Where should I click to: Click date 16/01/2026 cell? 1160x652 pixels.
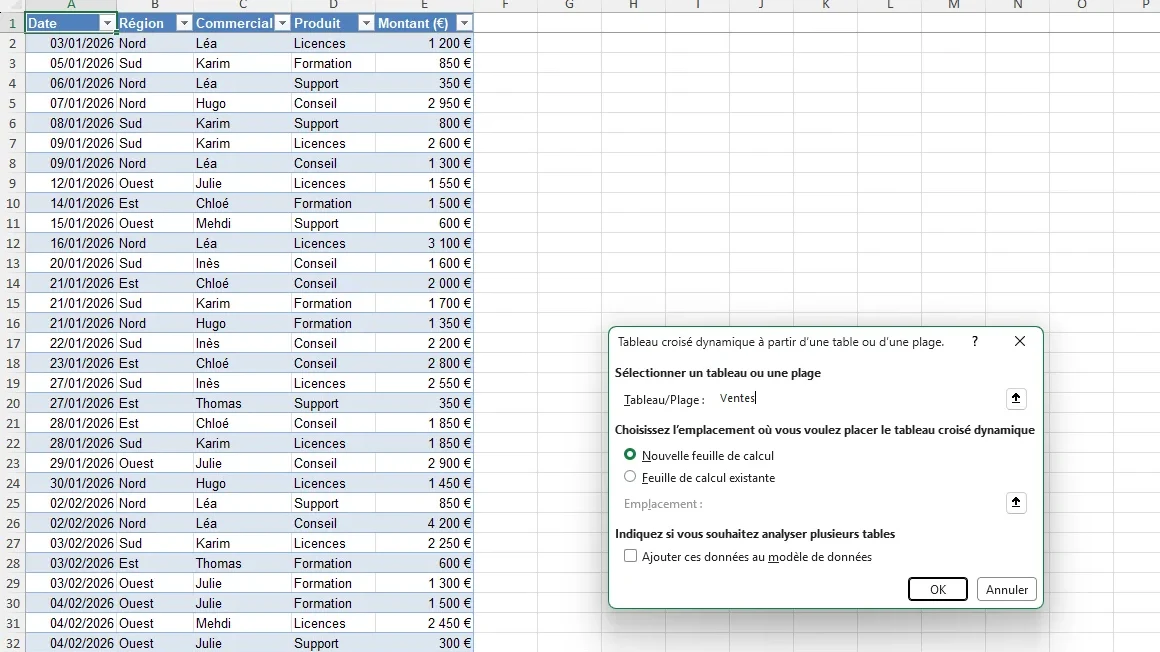(71, 243)
